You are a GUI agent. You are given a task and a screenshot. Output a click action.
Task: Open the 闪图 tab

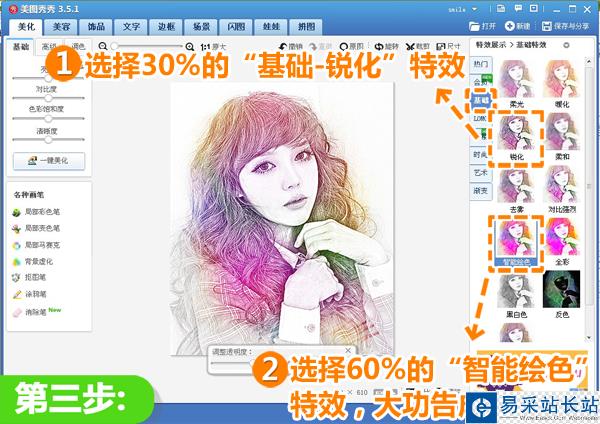(x=236, y=27)
